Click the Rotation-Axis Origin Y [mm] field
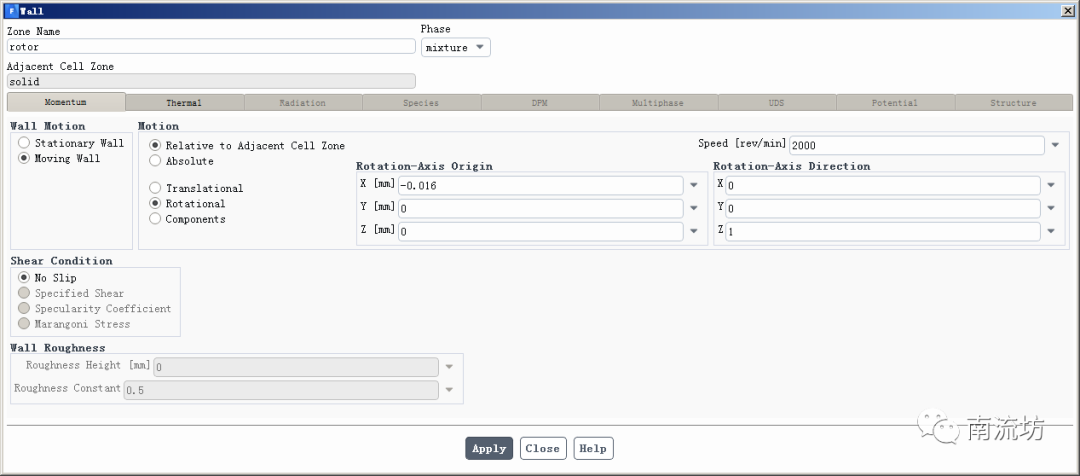Viewport: 1080px width, 476px height. [541, 208]
